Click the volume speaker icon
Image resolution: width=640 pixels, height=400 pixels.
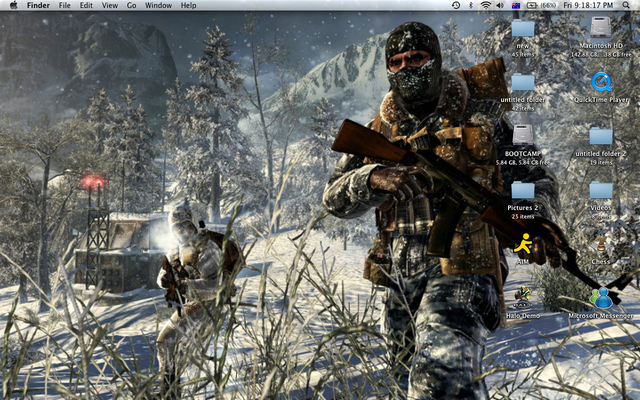[x=500, y=5]
